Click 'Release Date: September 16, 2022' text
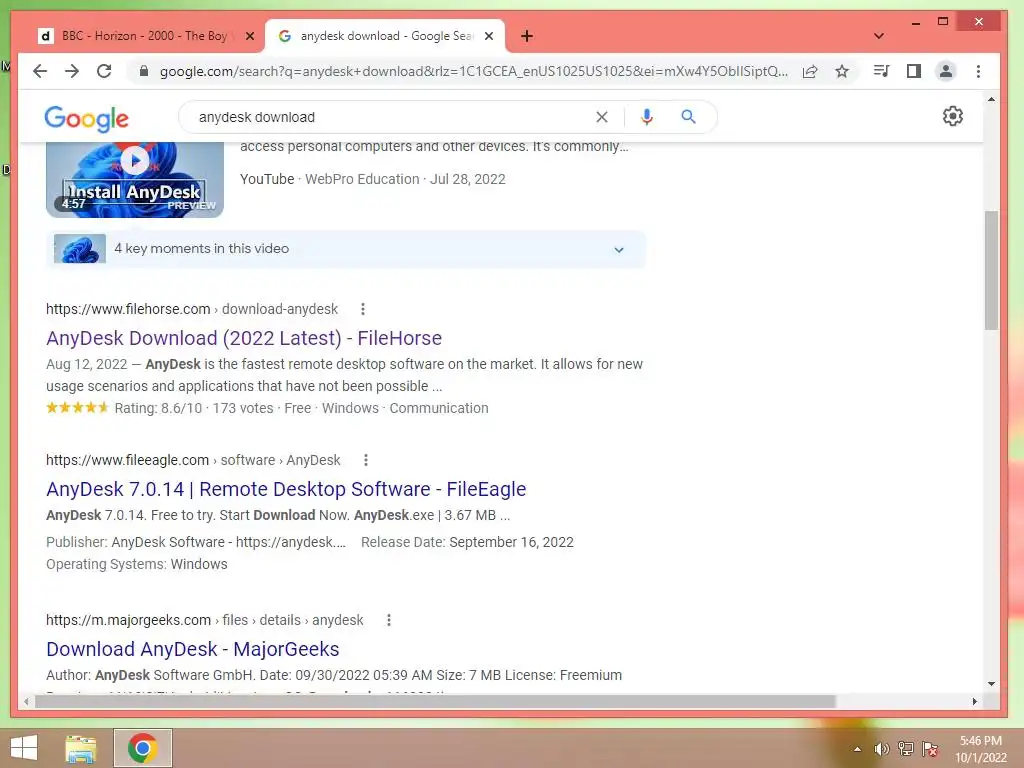 (467, 542)
